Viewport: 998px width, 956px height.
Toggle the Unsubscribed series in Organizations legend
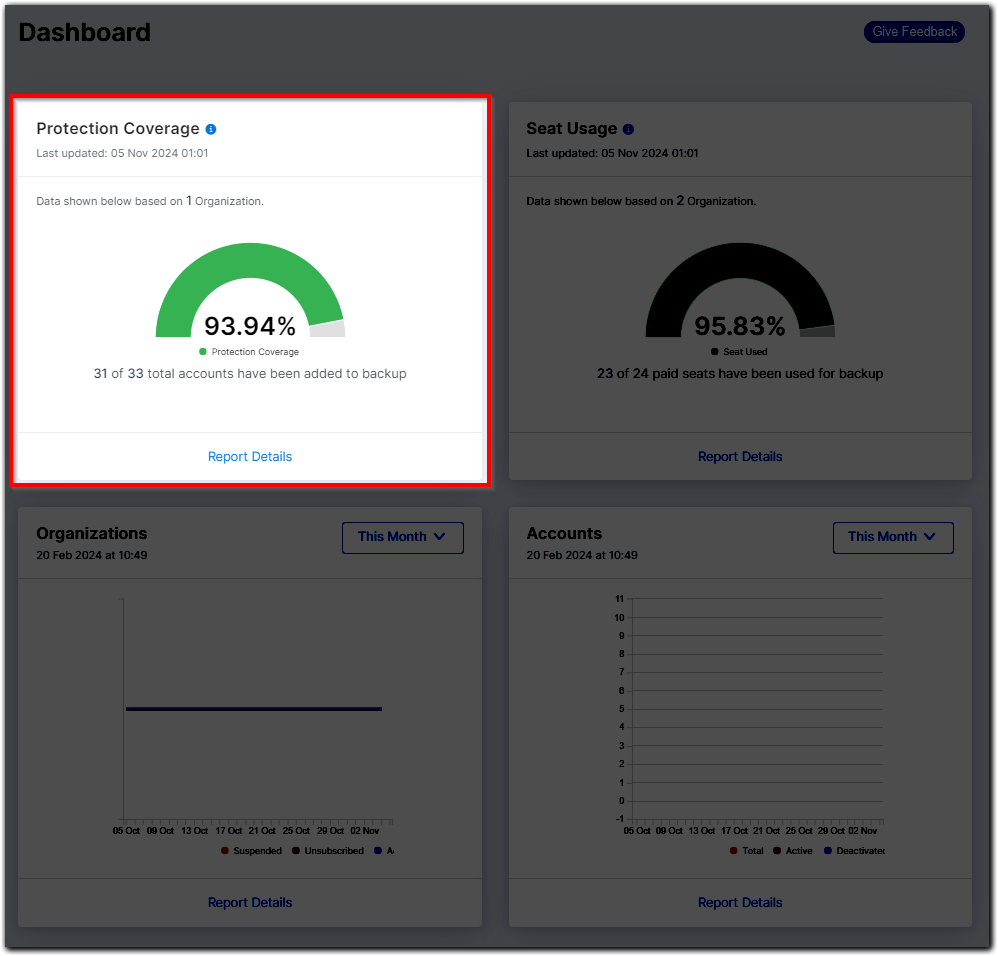tap(296, 851)
